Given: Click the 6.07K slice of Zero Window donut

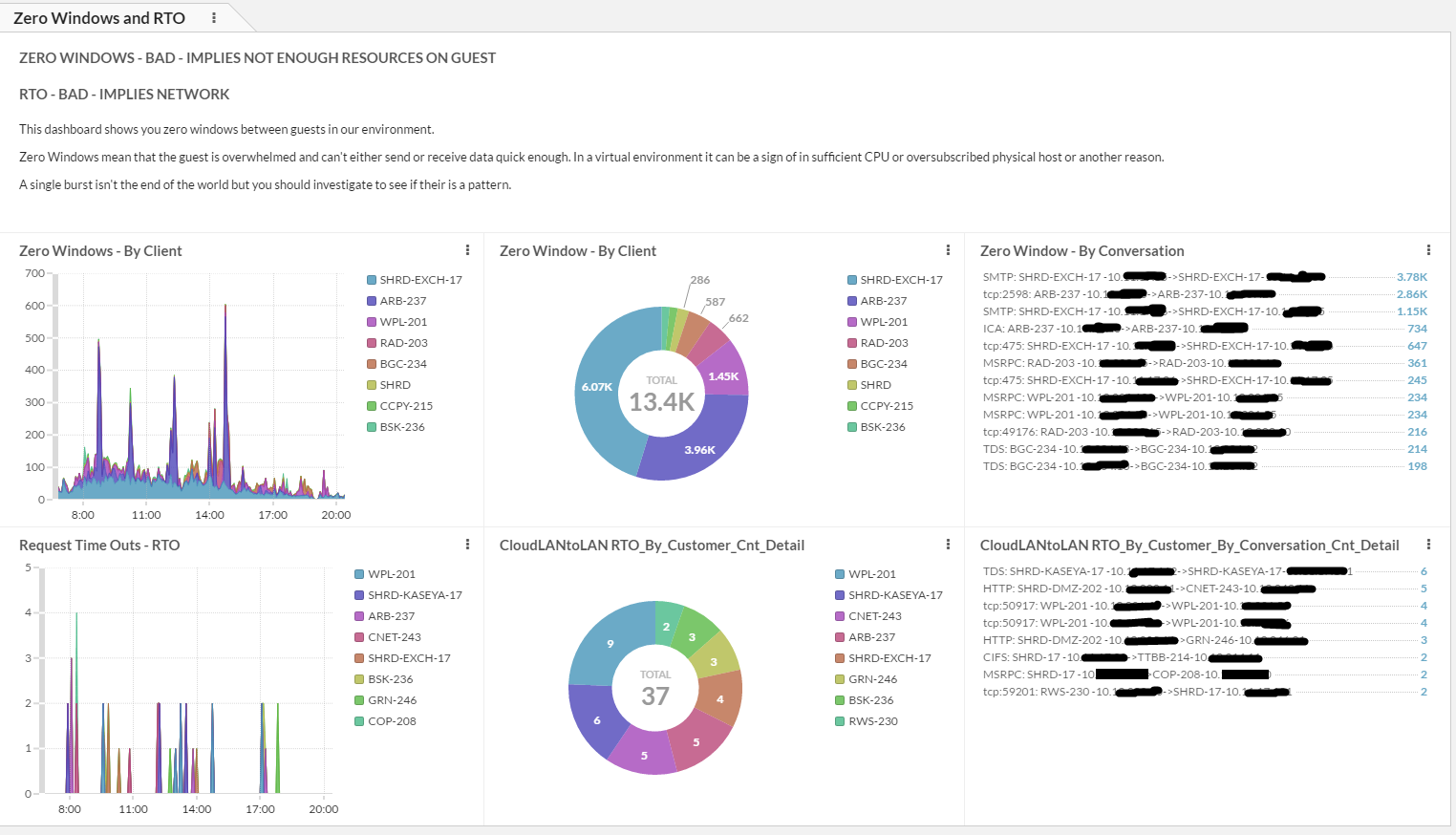Looking at the screenshot, I should [x=597, y=387].
